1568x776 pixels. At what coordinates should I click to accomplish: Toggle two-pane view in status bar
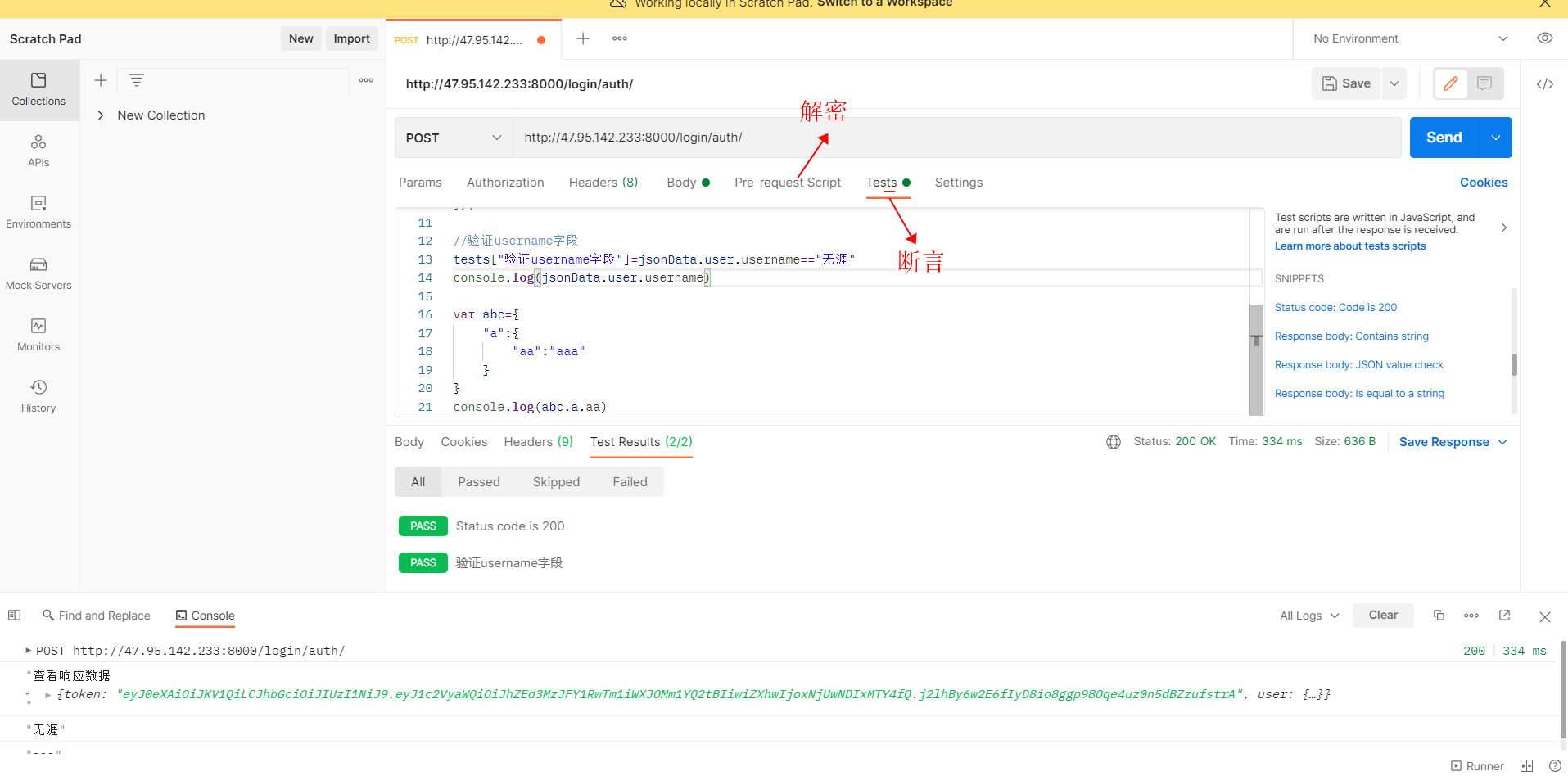click(x=1526, y=766)
